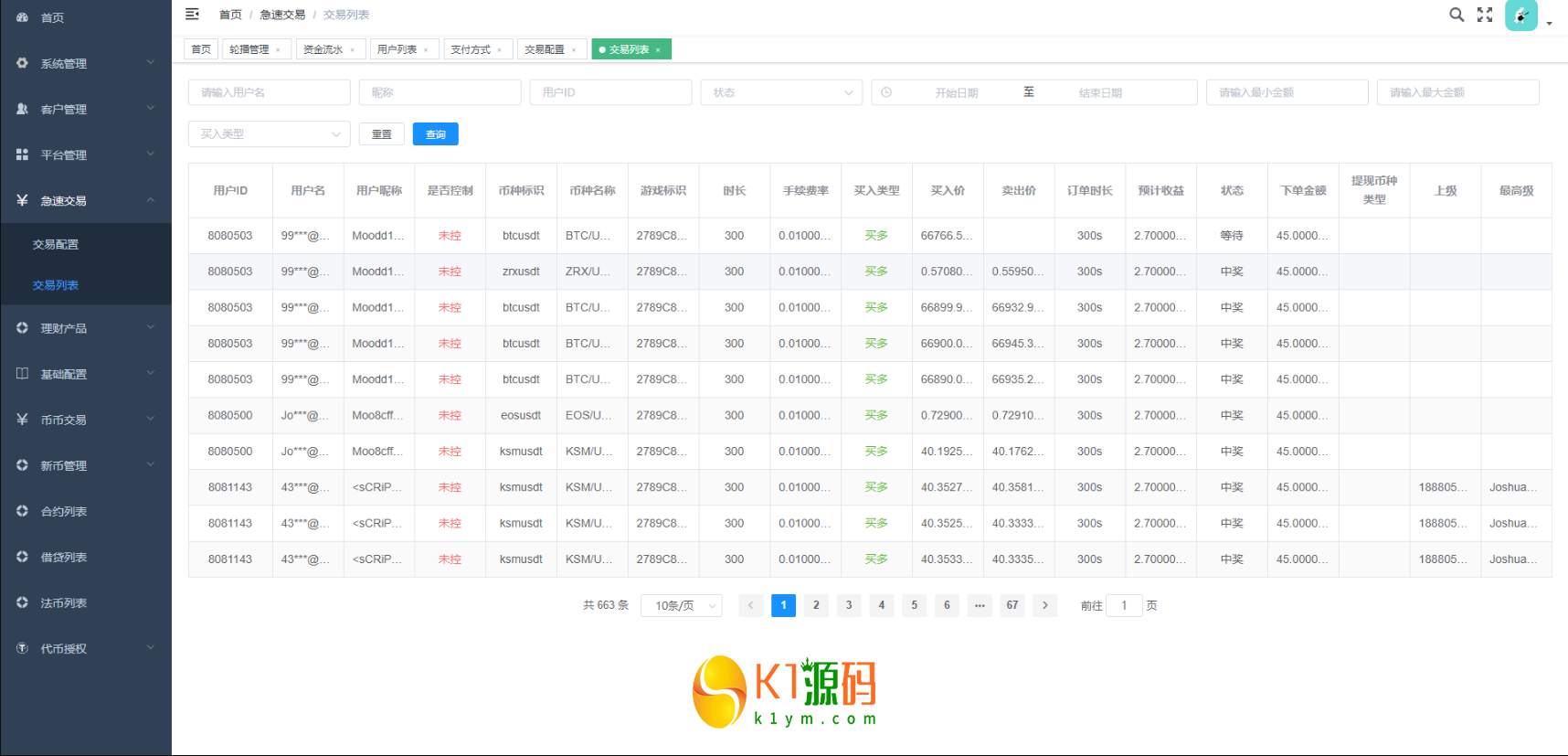Screen dimensions: 1568x756
Task: Go to next page arrow
Action: tap(1045, 605)
